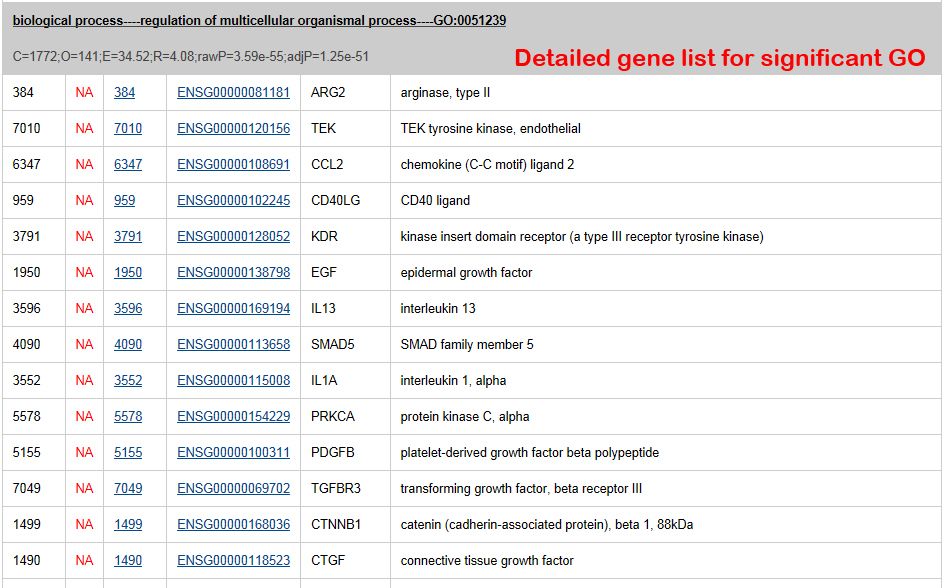Click Ensembl link ENSG00000081181

pyautogui.click(x=233, y=93)
